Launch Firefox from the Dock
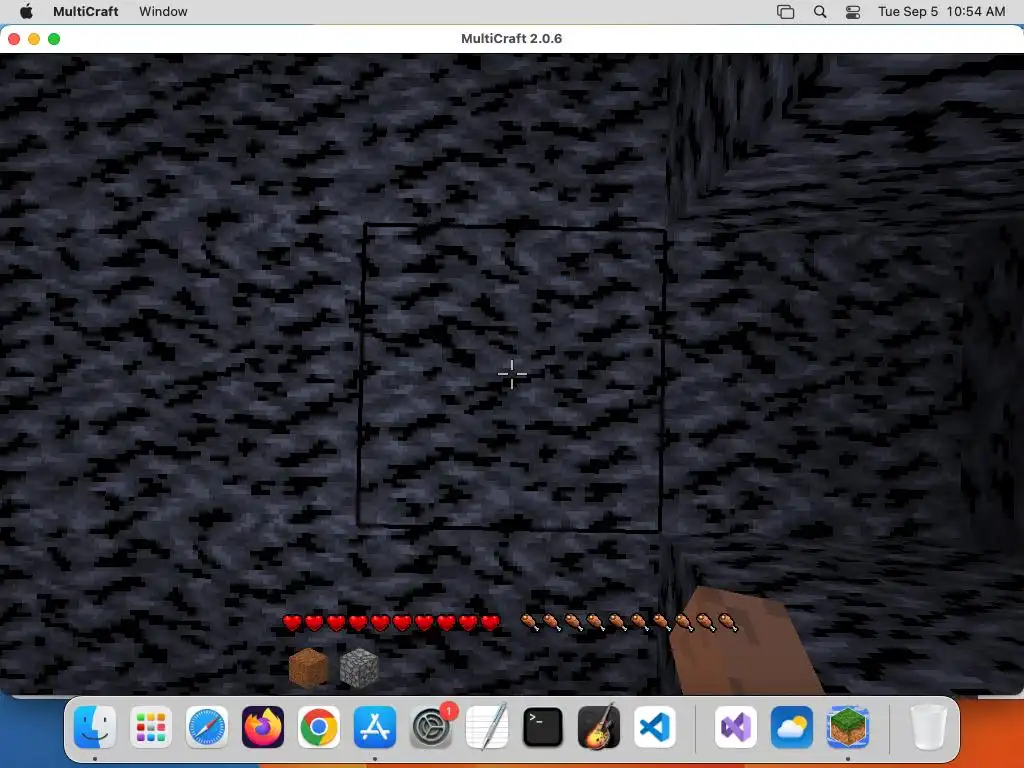The height and width of the screenshot is (768, 1024). tap(263, 727)
